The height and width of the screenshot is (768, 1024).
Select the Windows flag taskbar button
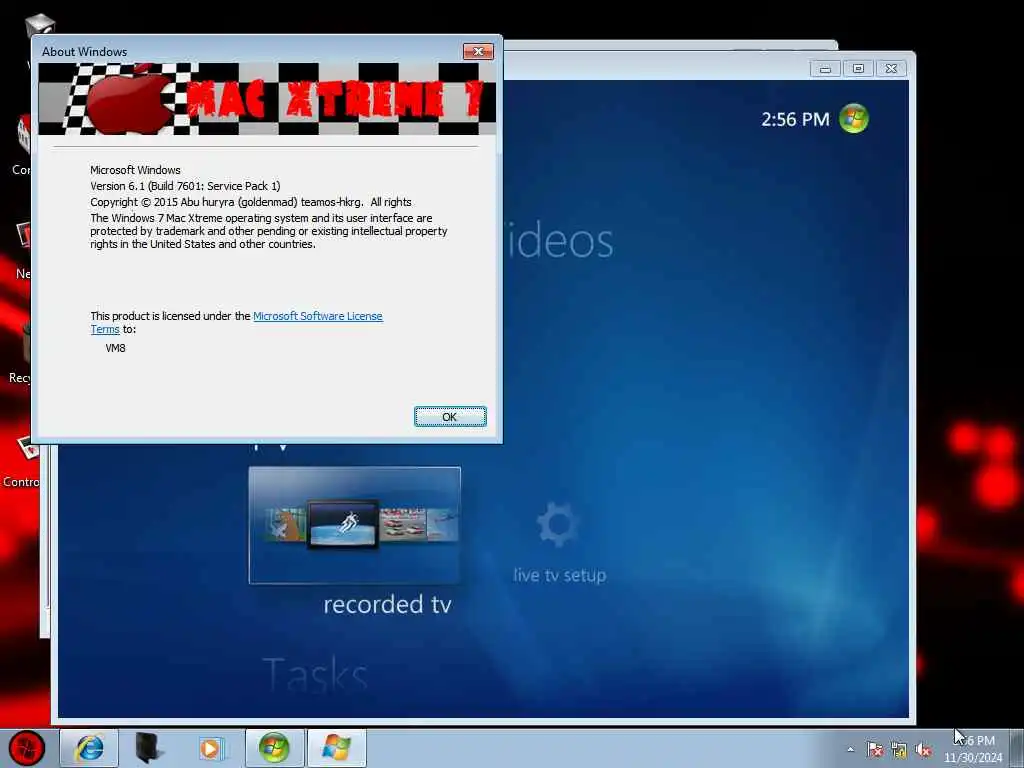[336, 748]
